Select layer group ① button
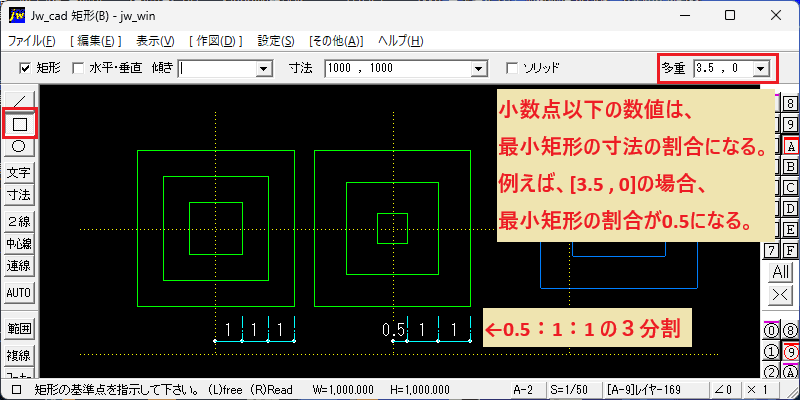 click(x=770, y=352)
